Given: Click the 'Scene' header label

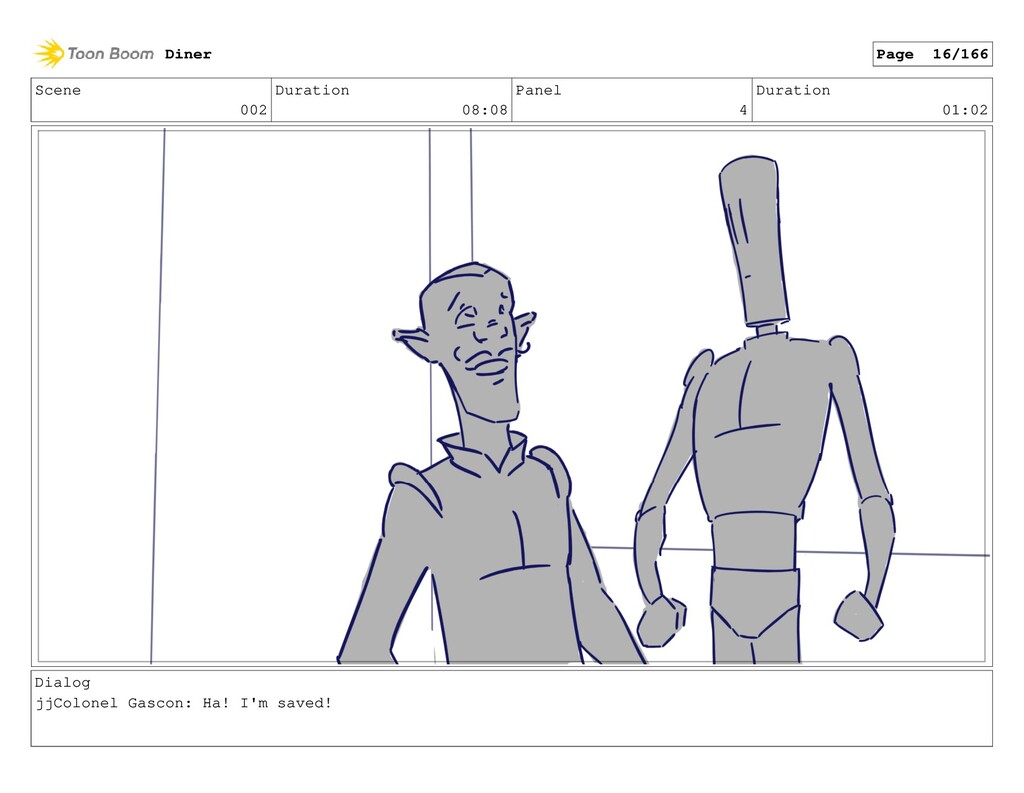Looking at the screenshot, I should coord(58,90).
